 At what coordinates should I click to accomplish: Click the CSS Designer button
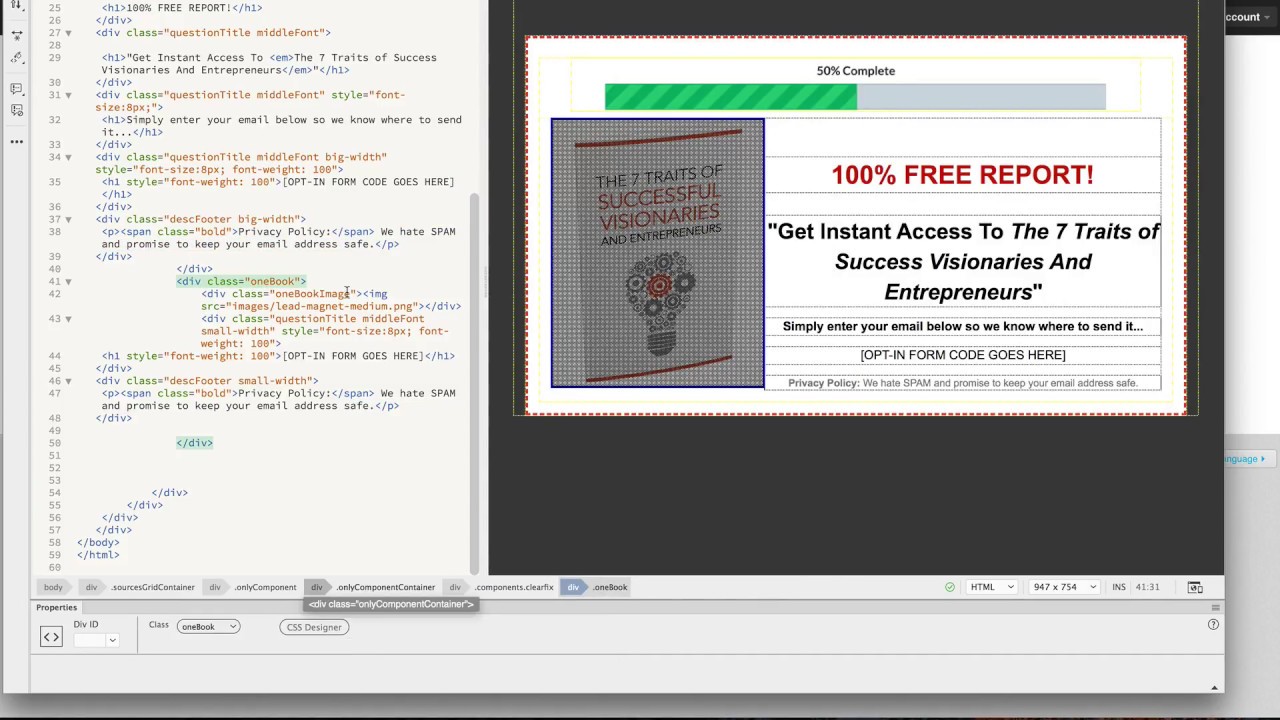point(314,627)
